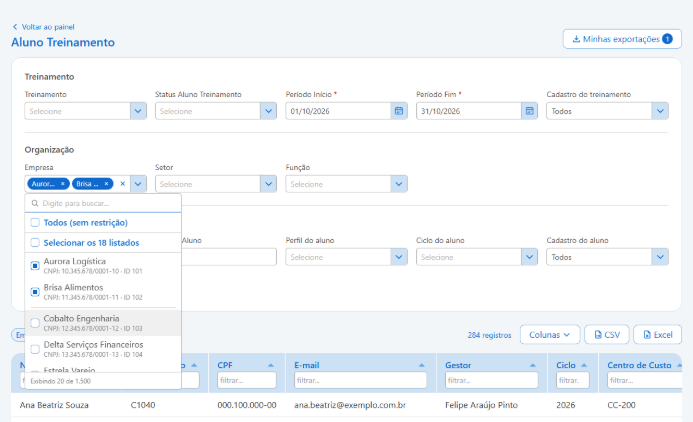Expand the Treinamento dropdown

138,111
